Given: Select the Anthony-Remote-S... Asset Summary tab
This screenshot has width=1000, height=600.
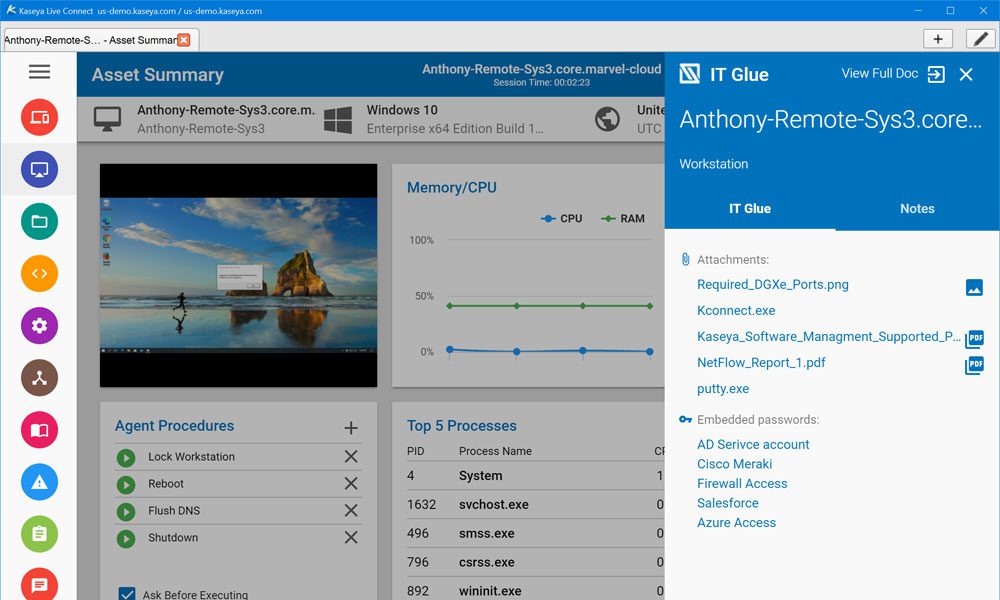Looking at the screenshot, I should pos(89,40).
